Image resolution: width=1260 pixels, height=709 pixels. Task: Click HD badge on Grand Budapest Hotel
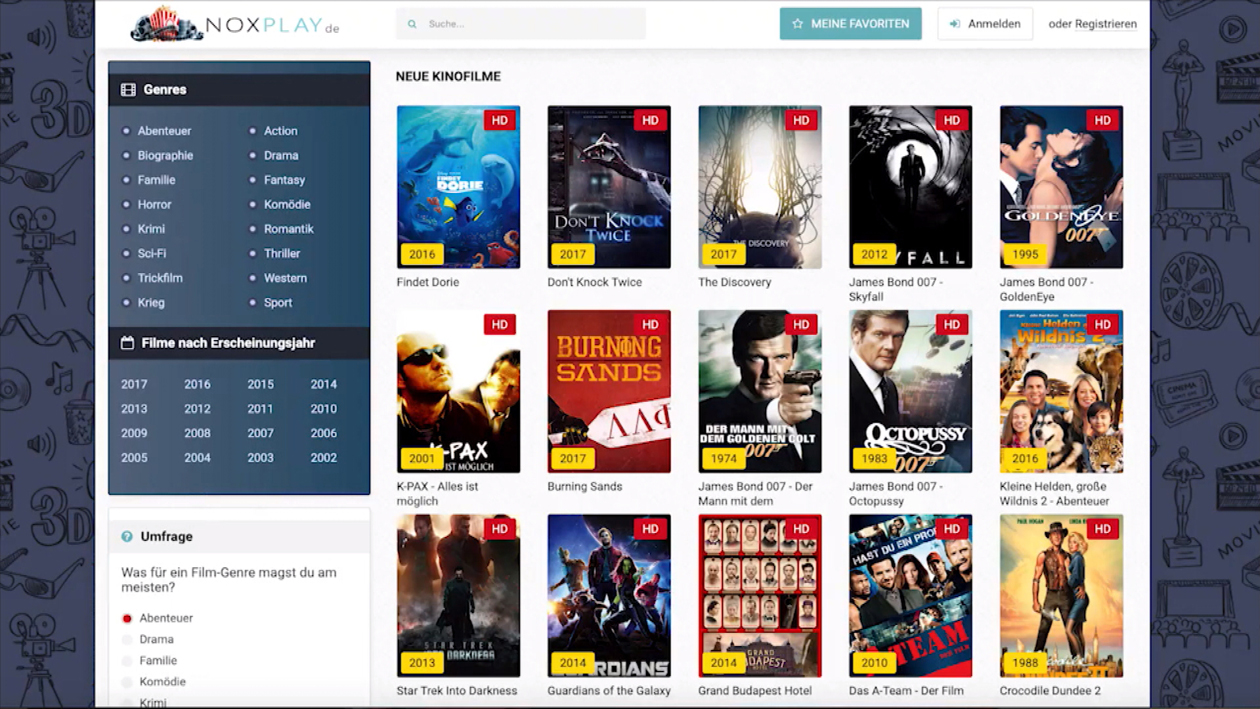[x=801, y=529]
